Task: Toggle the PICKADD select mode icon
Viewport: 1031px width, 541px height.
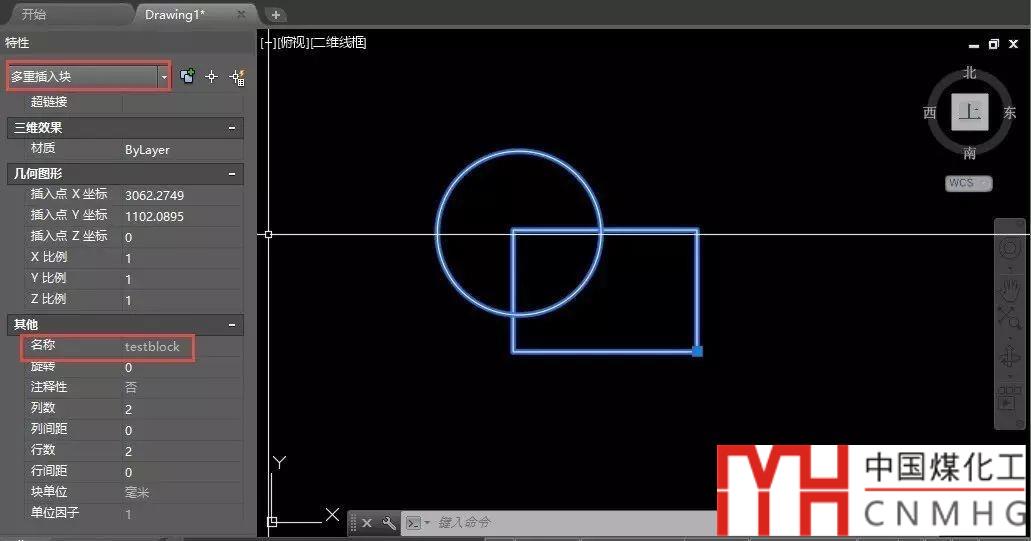Action: pos(187,76)
